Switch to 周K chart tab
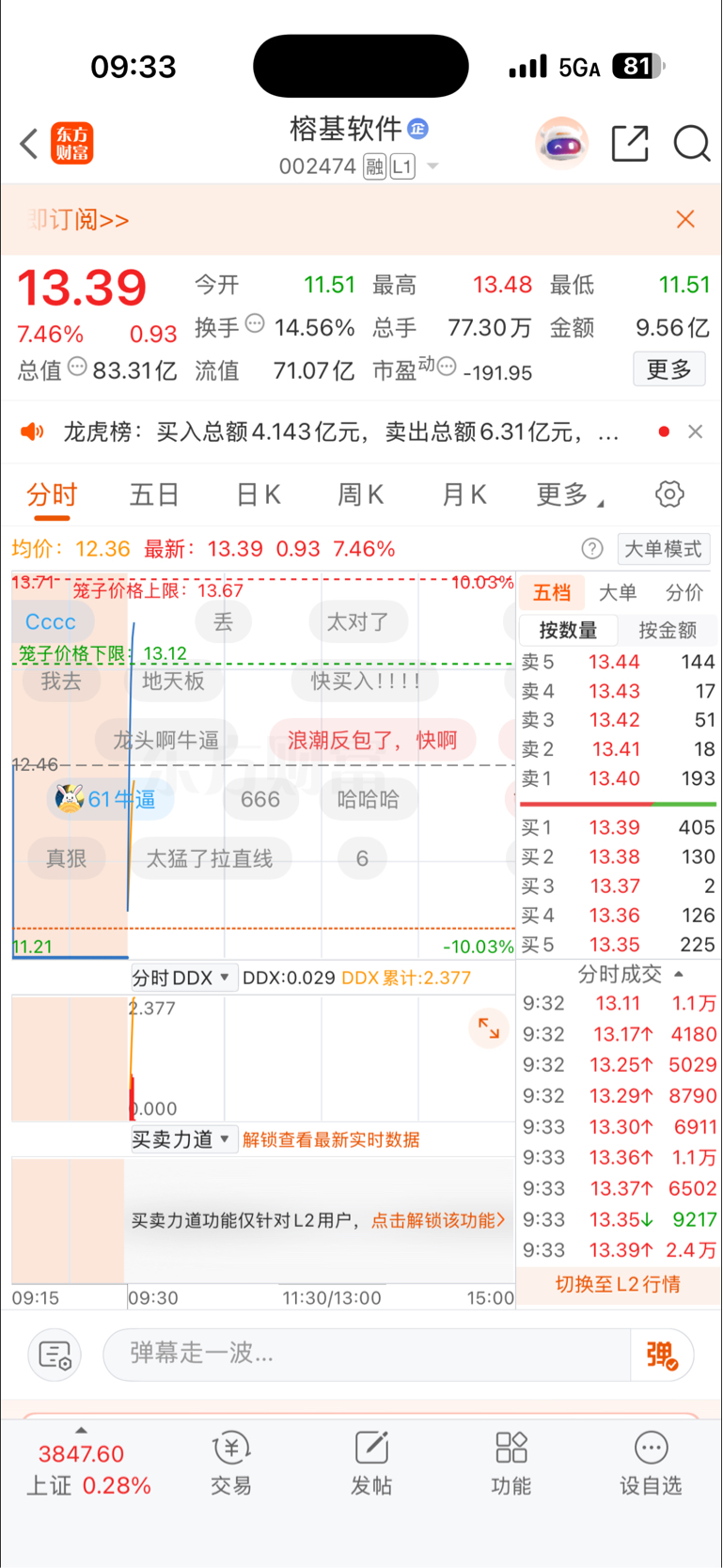Viewport: 723px width, 1568px height. click(x=360, y=494)
